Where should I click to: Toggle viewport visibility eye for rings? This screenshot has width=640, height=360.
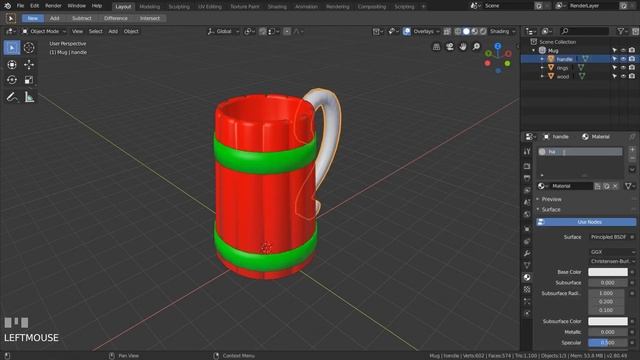point(623,68)
